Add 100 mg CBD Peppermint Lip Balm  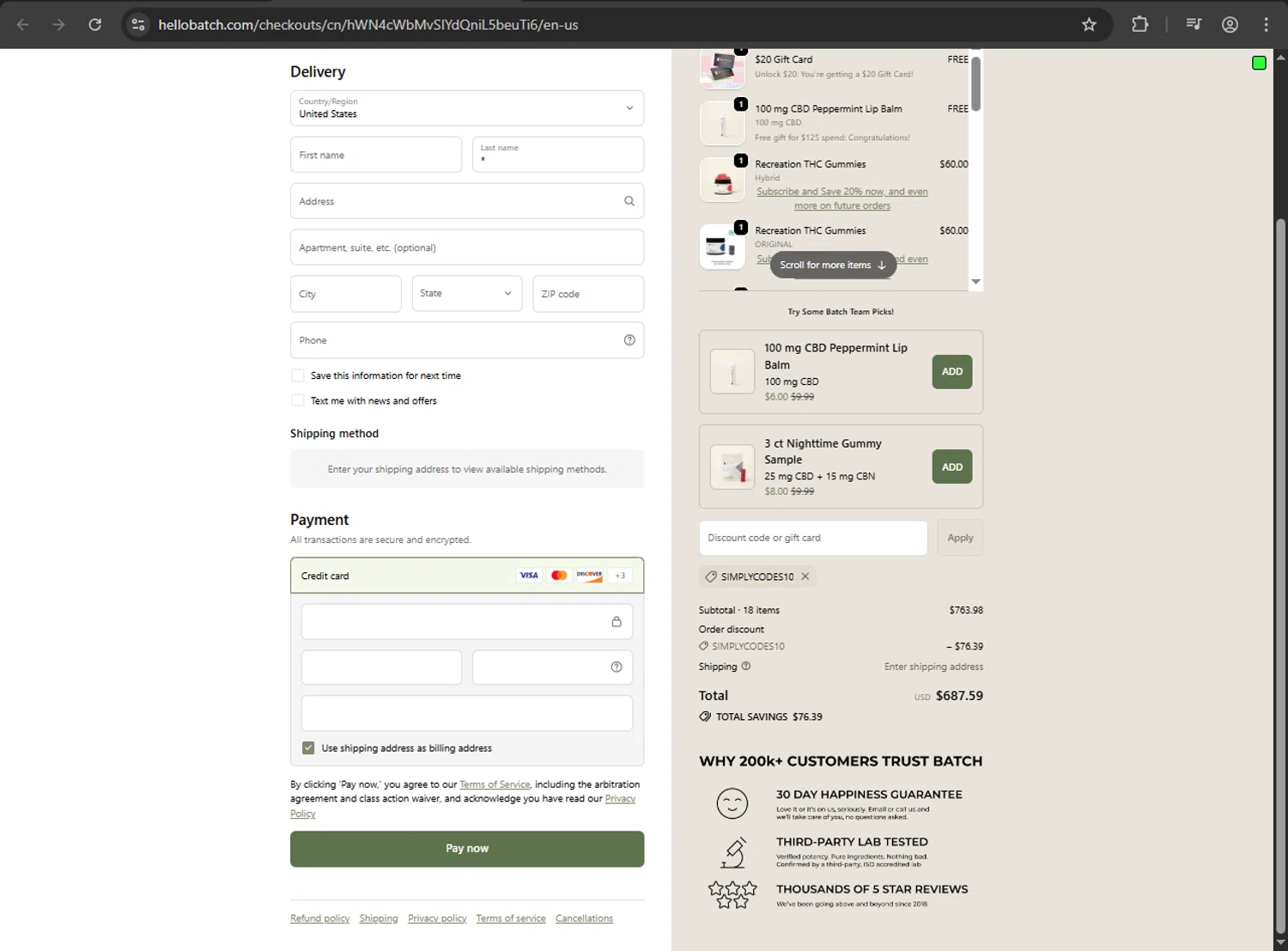pos(952,372)
